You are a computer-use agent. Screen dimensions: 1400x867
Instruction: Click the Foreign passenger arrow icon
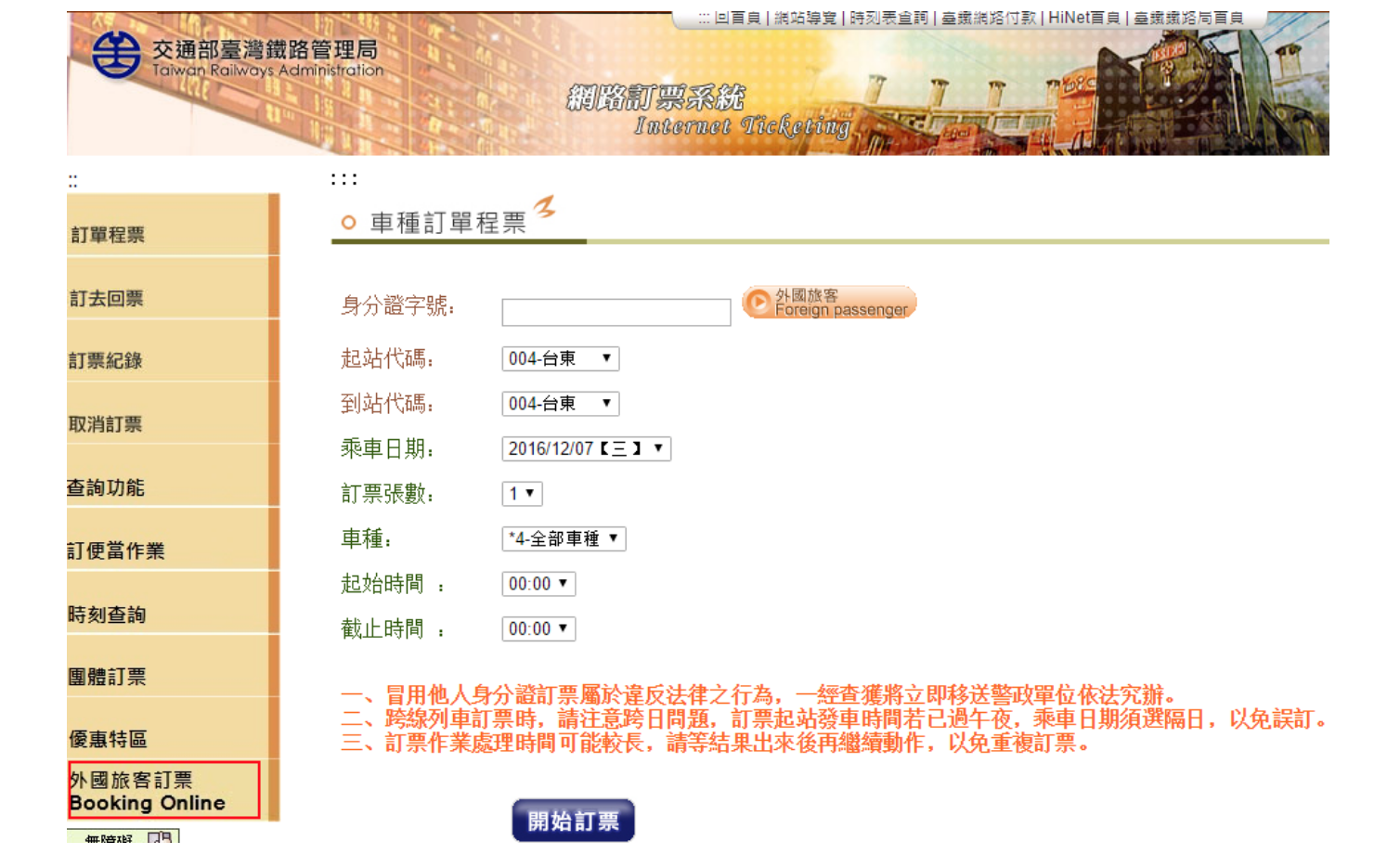758,303
